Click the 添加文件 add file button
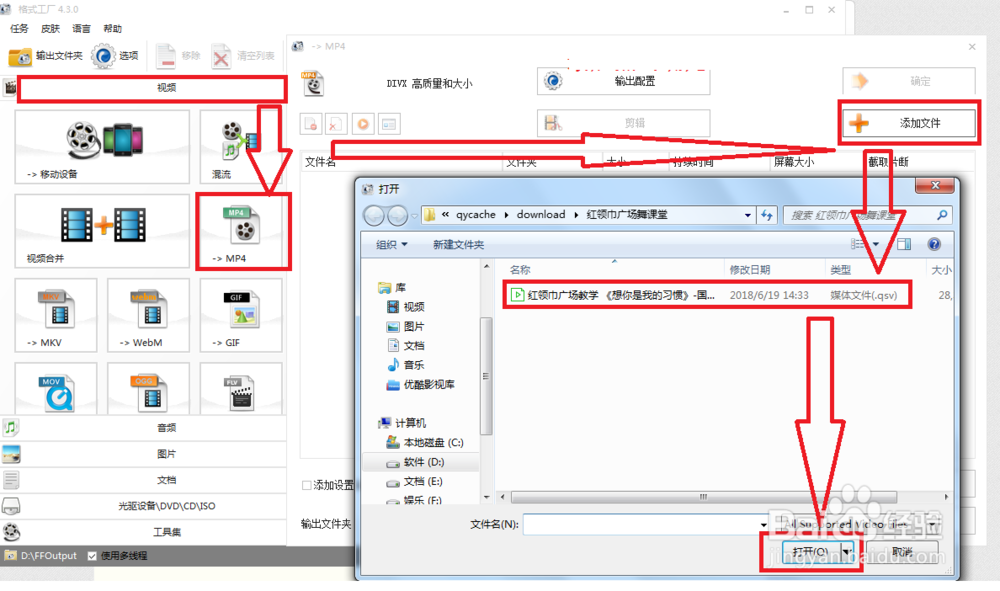 [907, 122]
